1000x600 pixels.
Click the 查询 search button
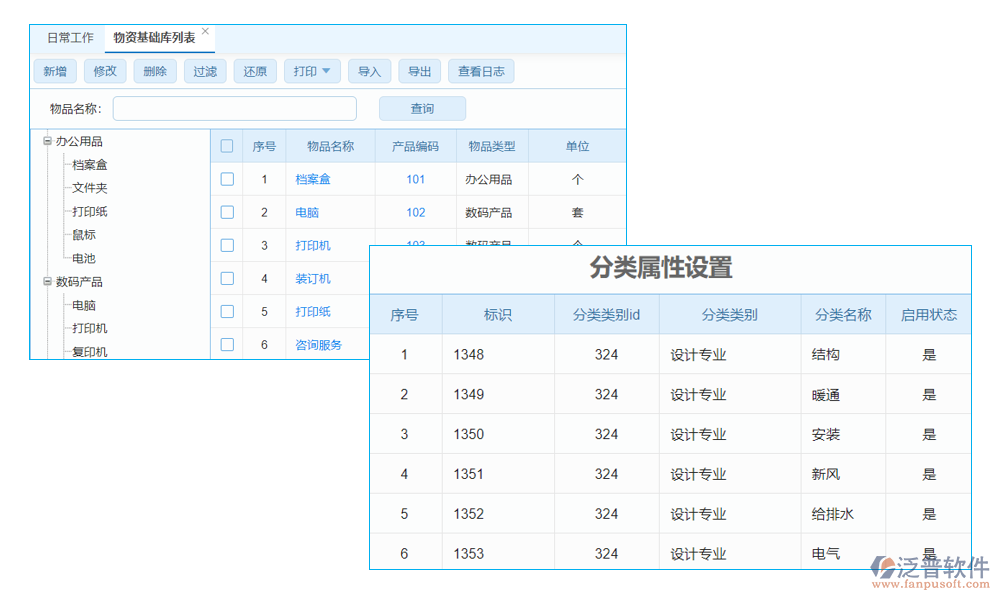[422, 108]
